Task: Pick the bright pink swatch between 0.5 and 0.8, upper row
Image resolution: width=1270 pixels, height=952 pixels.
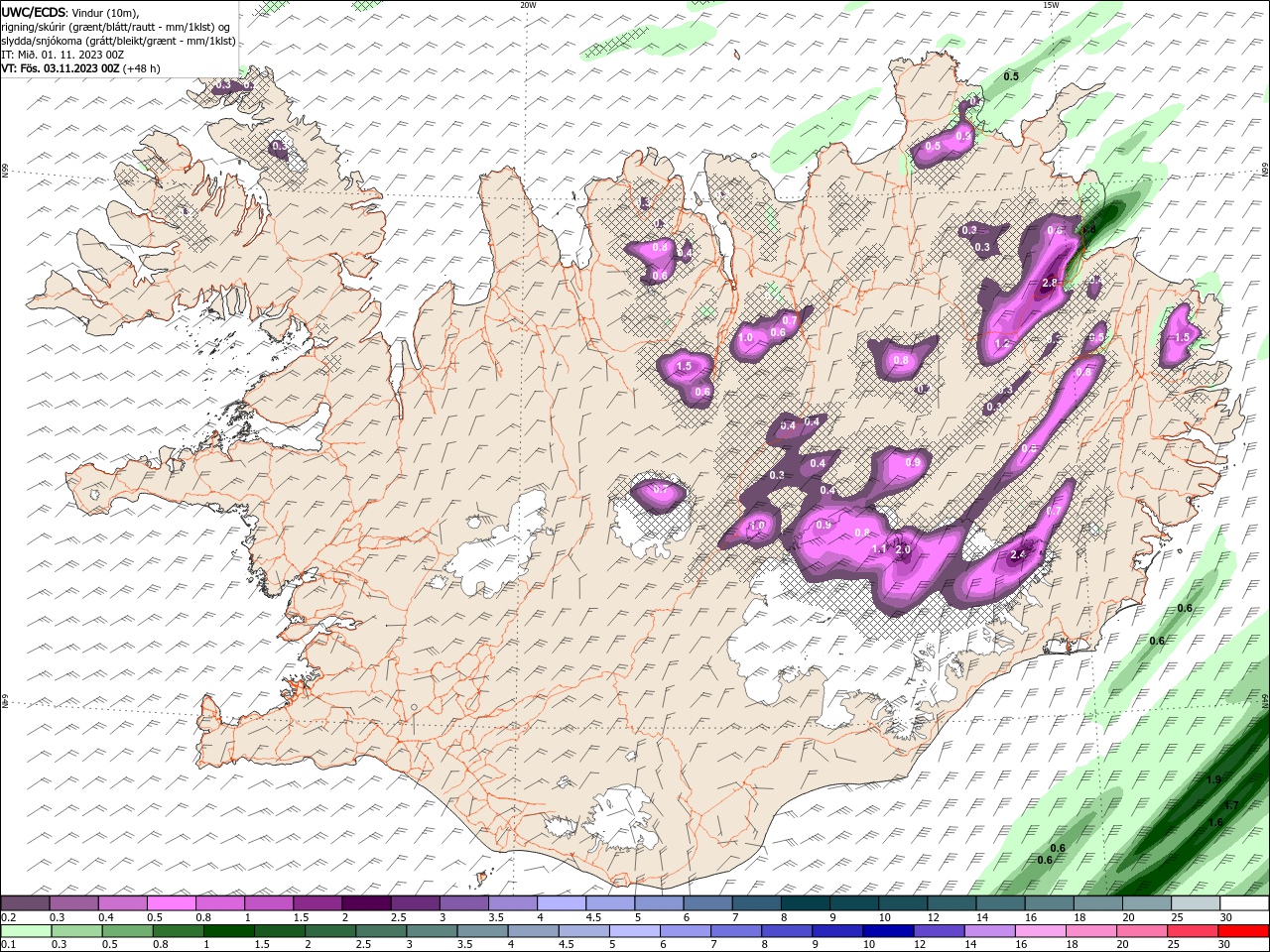Action: pyautogui.click(x=172, y=903)
